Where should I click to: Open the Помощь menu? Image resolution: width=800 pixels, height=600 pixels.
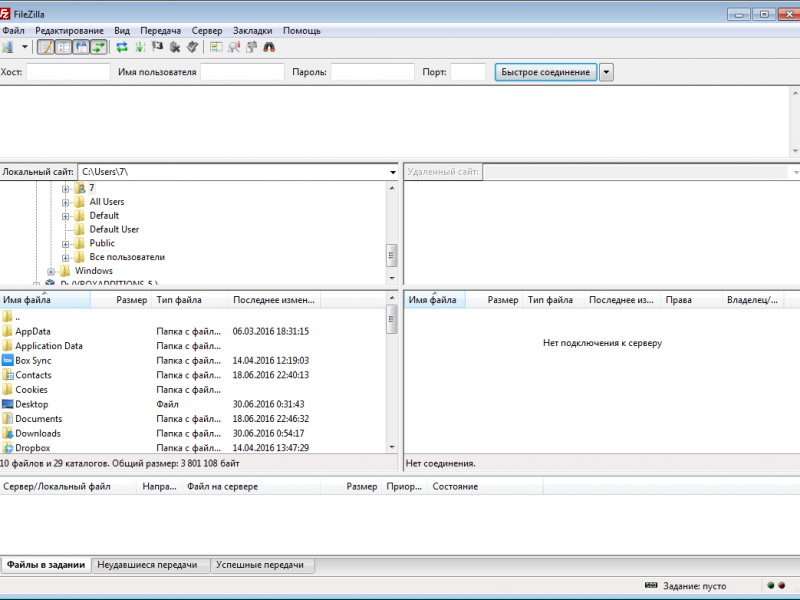click(302, 31)
